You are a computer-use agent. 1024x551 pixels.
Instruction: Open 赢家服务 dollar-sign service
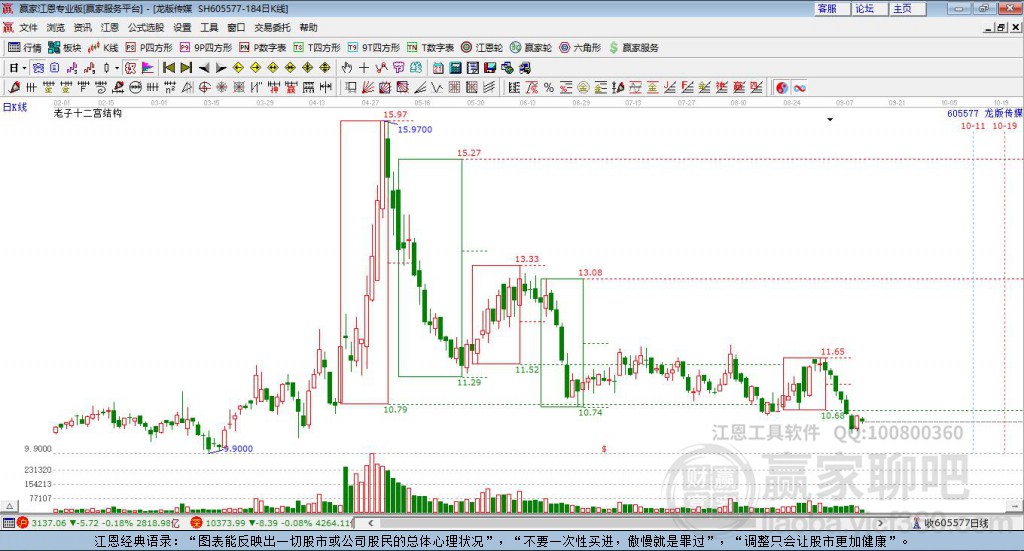coord(633,48)
